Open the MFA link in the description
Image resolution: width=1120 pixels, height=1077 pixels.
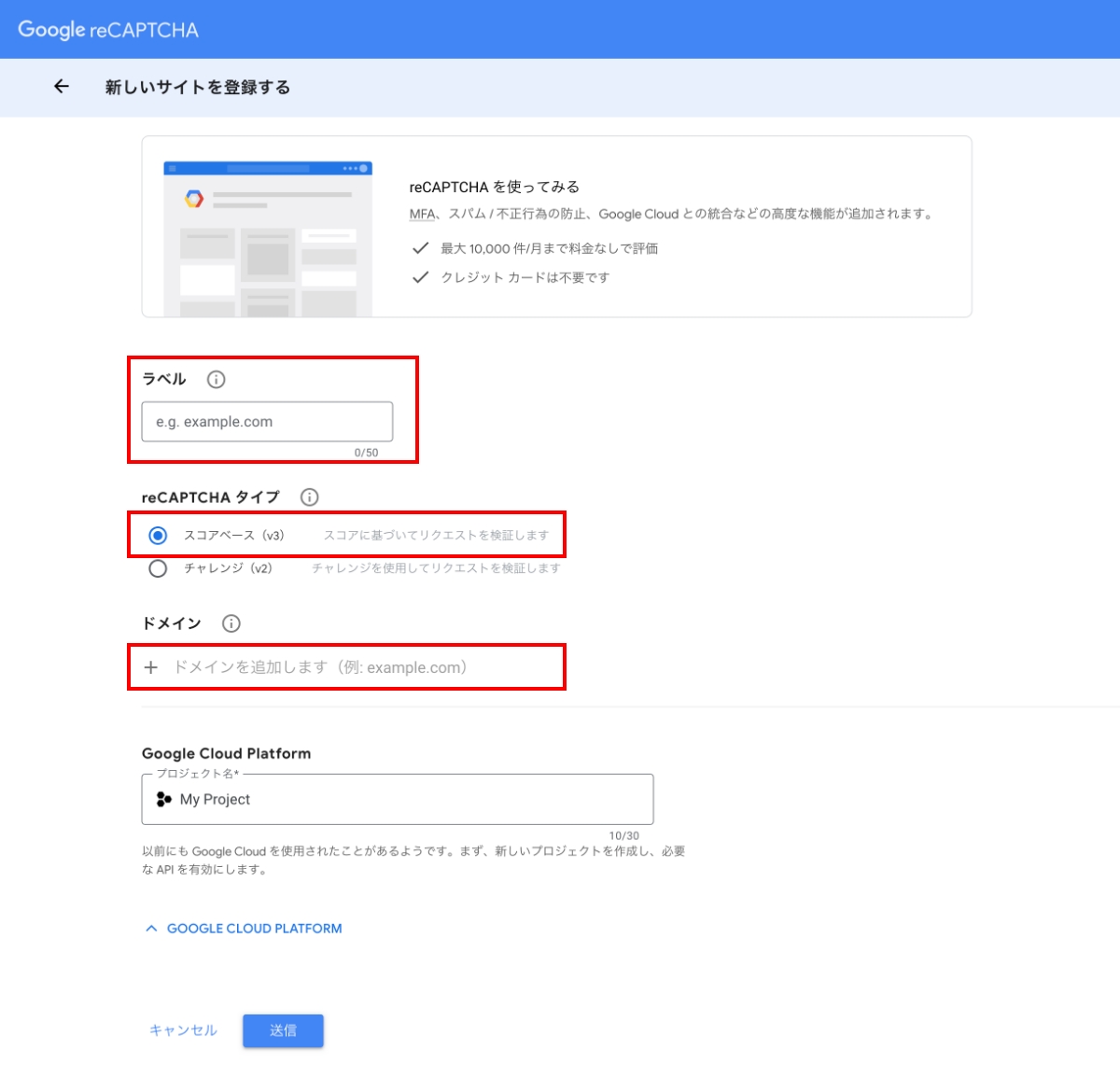(x=422, y=215)
